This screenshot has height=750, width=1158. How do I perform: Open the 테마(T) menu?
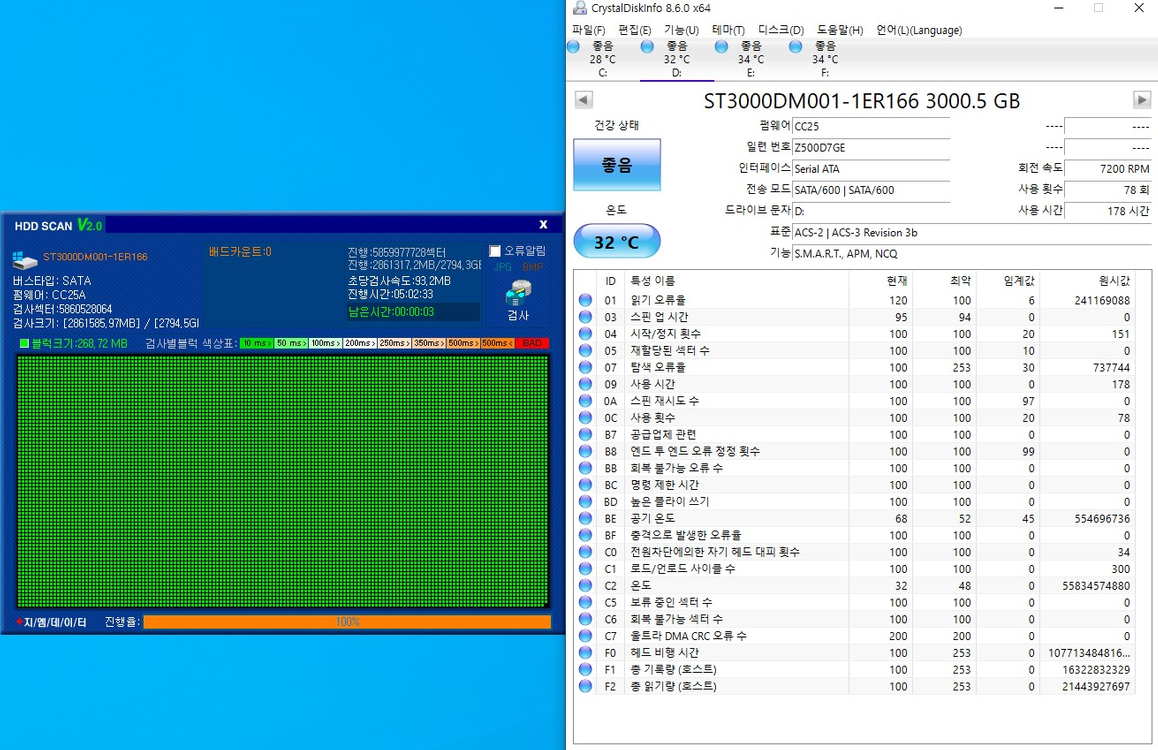727,30
